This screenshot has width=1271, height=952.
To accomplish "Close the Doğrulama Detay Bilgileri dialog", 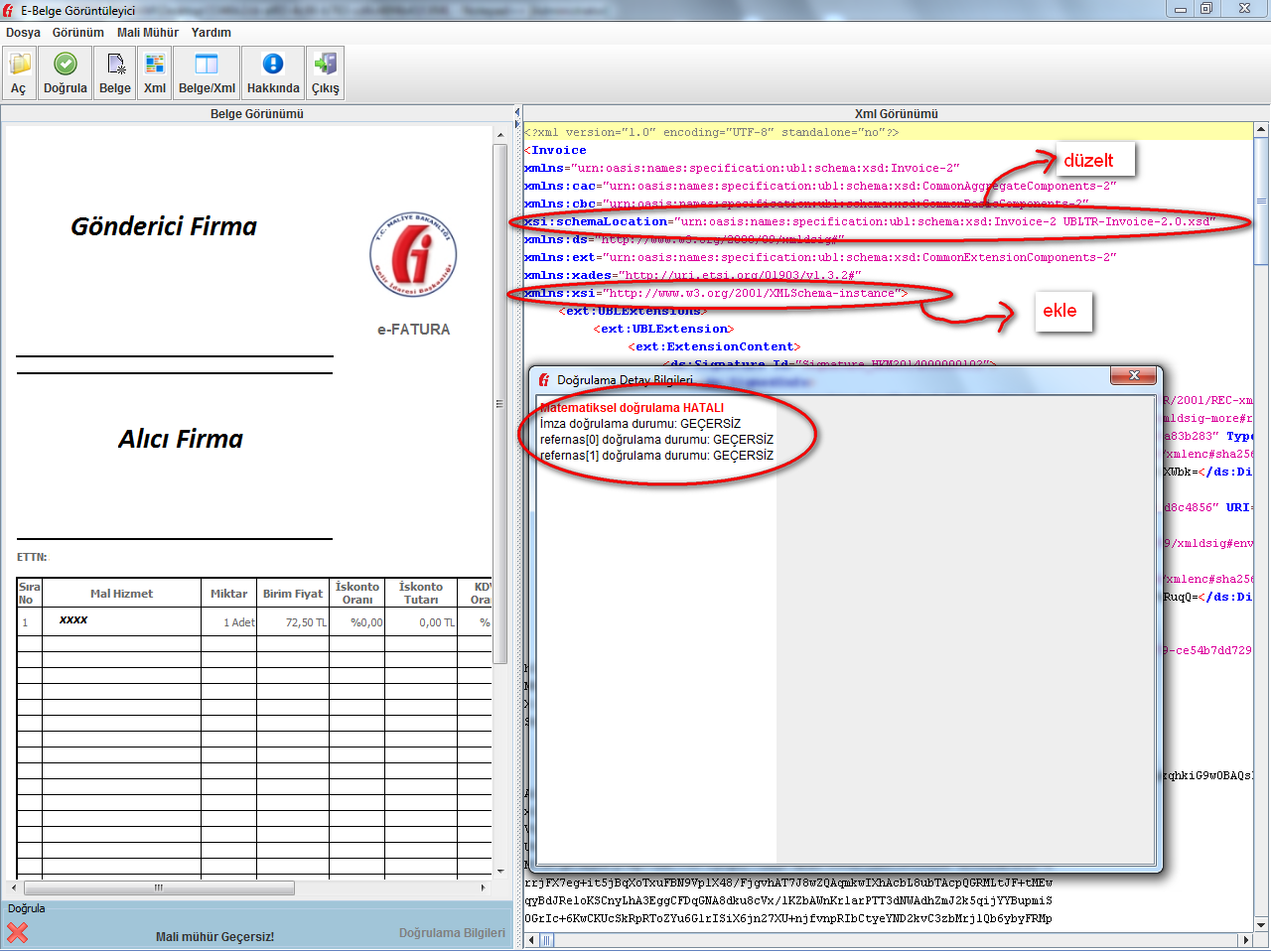I will coord(1133,375).
